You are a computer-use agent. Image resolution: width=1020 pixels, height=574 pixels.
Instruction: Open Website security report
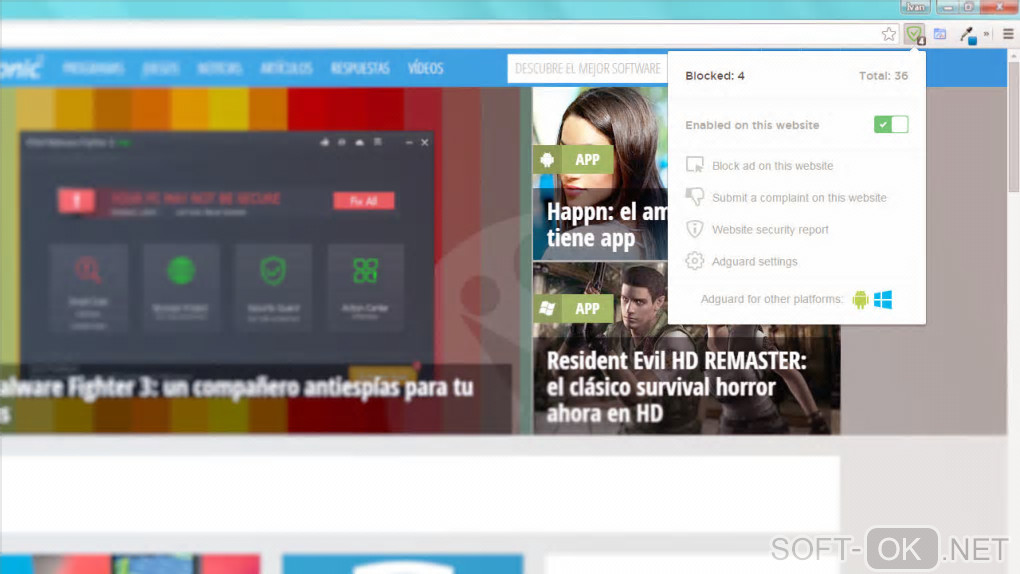coord(770,230)
